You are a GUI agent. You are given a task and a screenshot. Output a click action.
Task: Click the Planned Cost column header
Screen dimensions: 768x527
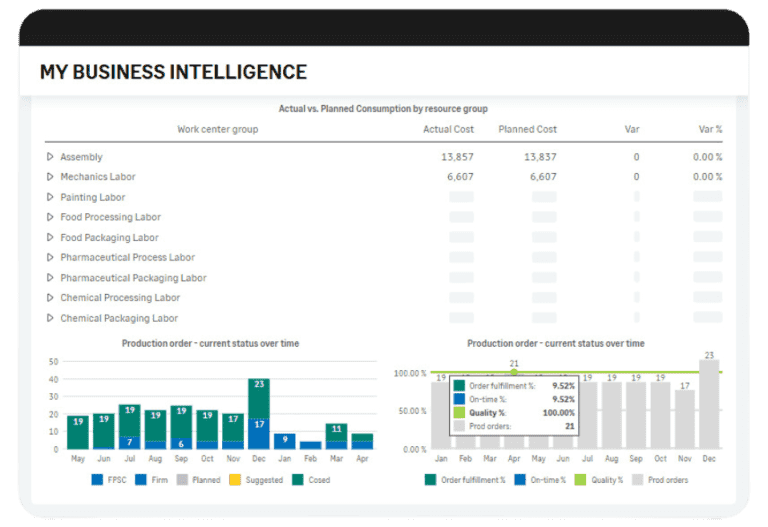527,129
